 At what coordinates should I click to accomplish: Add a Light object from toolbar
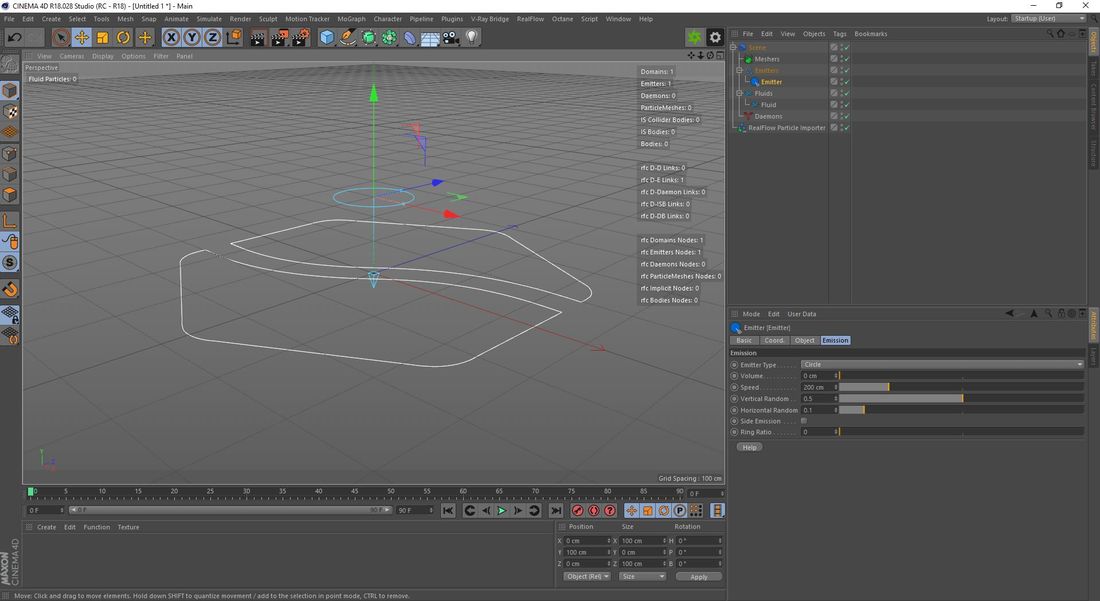point(472,37)
